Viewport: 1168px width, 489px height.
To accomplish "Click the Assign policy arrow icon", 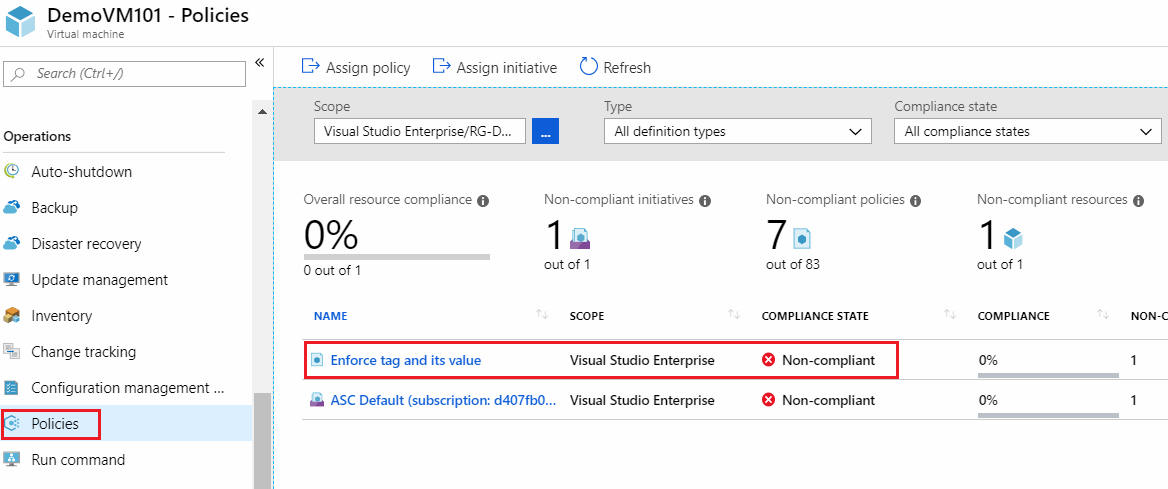I will click(x=310, y=67).
